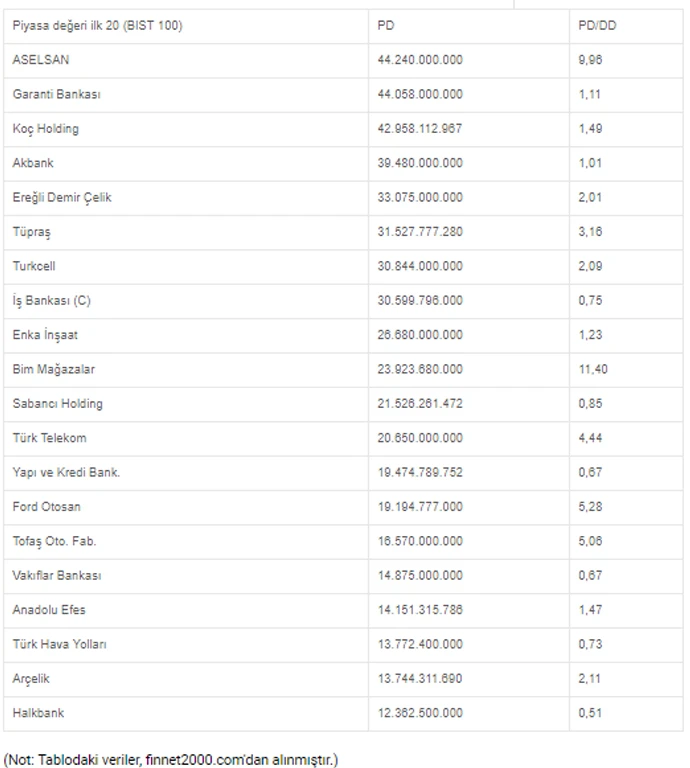Click the ASELSAN company name cell
This screenshot has width=690, height=768.
pos(41,60)
